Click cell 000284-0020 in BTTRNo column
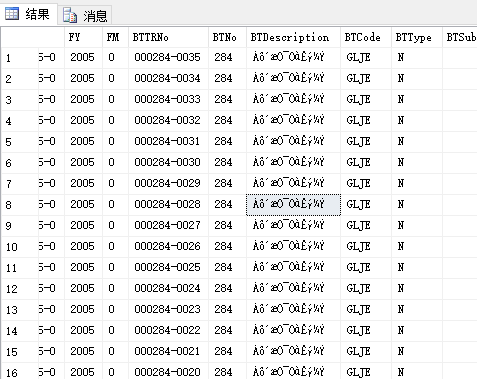Viewport: 477px width, 379px height. [168, 372]
